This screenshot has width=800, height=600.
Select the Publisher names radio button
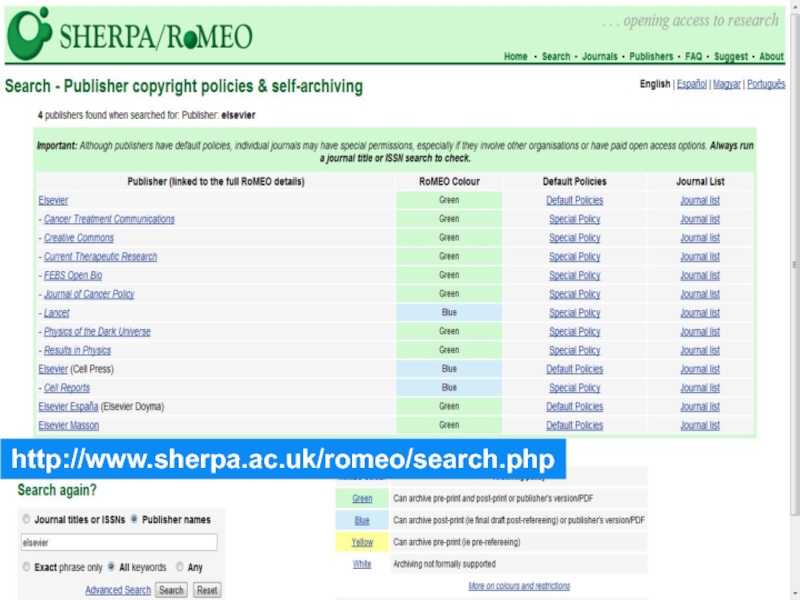[x=134, y=520]
